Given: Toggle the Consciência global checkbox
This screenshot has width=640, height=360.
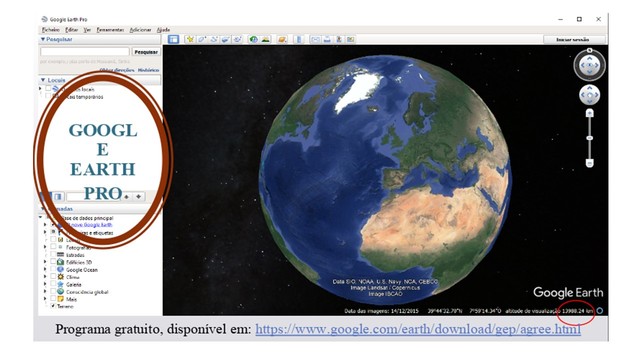Looking at the screenshot, I should click(x=53, y=291).
